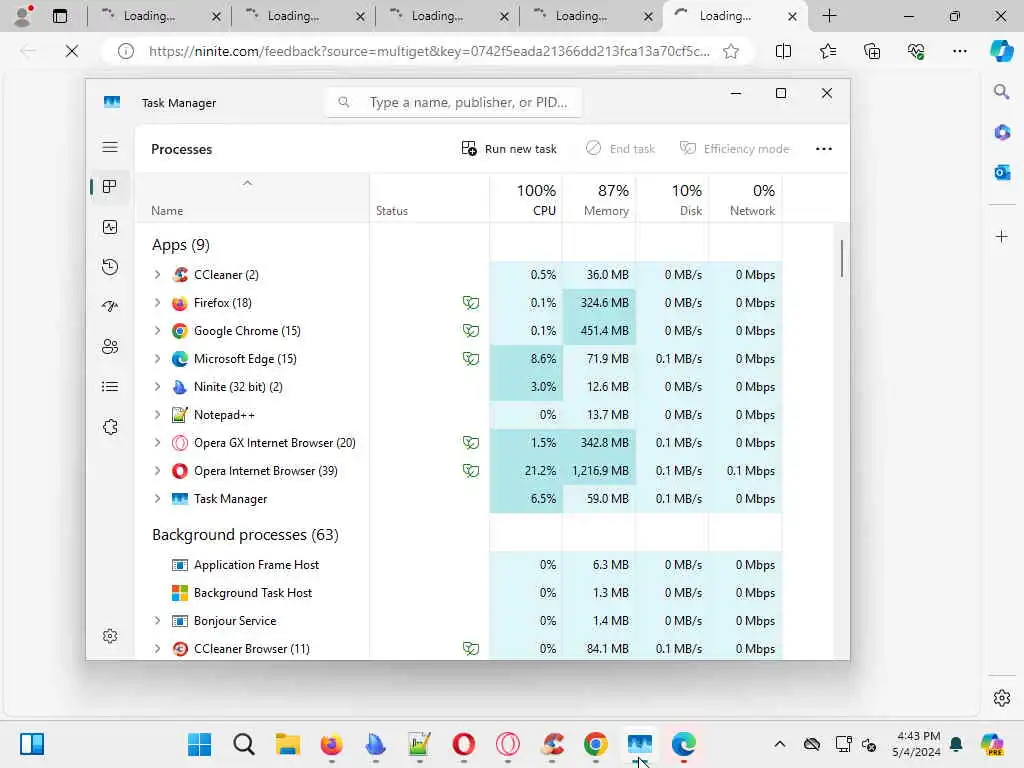Click Opera Internet Browser efficiency leaf icon
Viewport: 1024px width, 768px height.
pyautogui.click(x=471, y=471)
